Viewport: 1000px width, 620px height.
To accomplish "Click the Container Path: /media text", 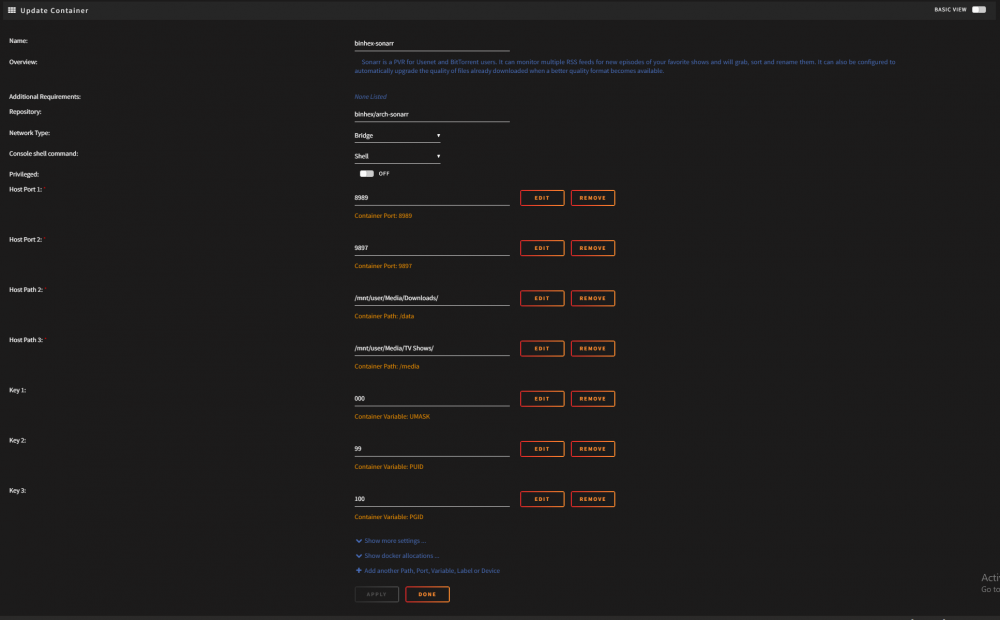I will 386,366.
